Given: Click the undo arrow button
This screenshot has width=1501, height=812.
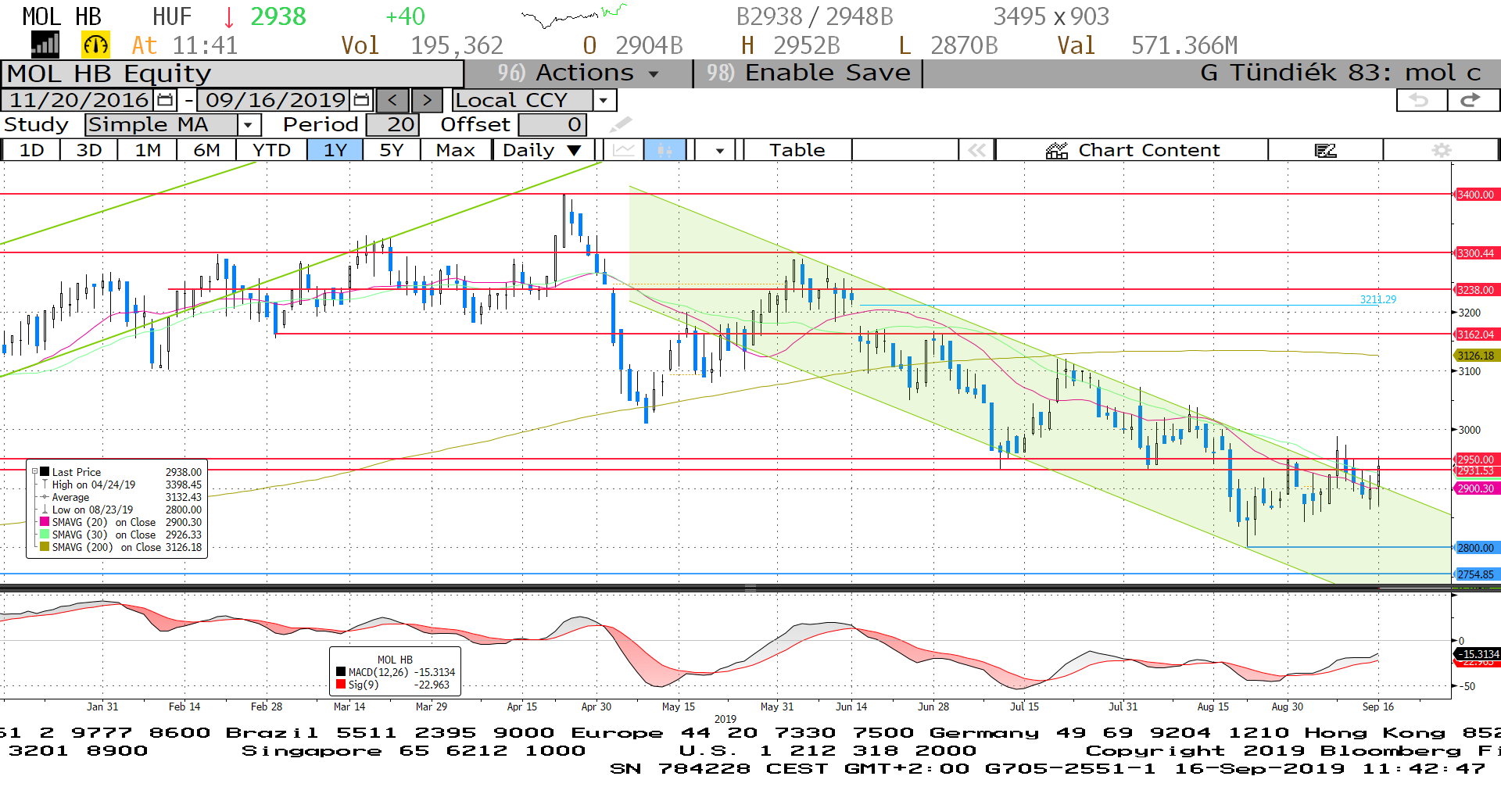Looking at the screenshot, I should pos(1420,100).
